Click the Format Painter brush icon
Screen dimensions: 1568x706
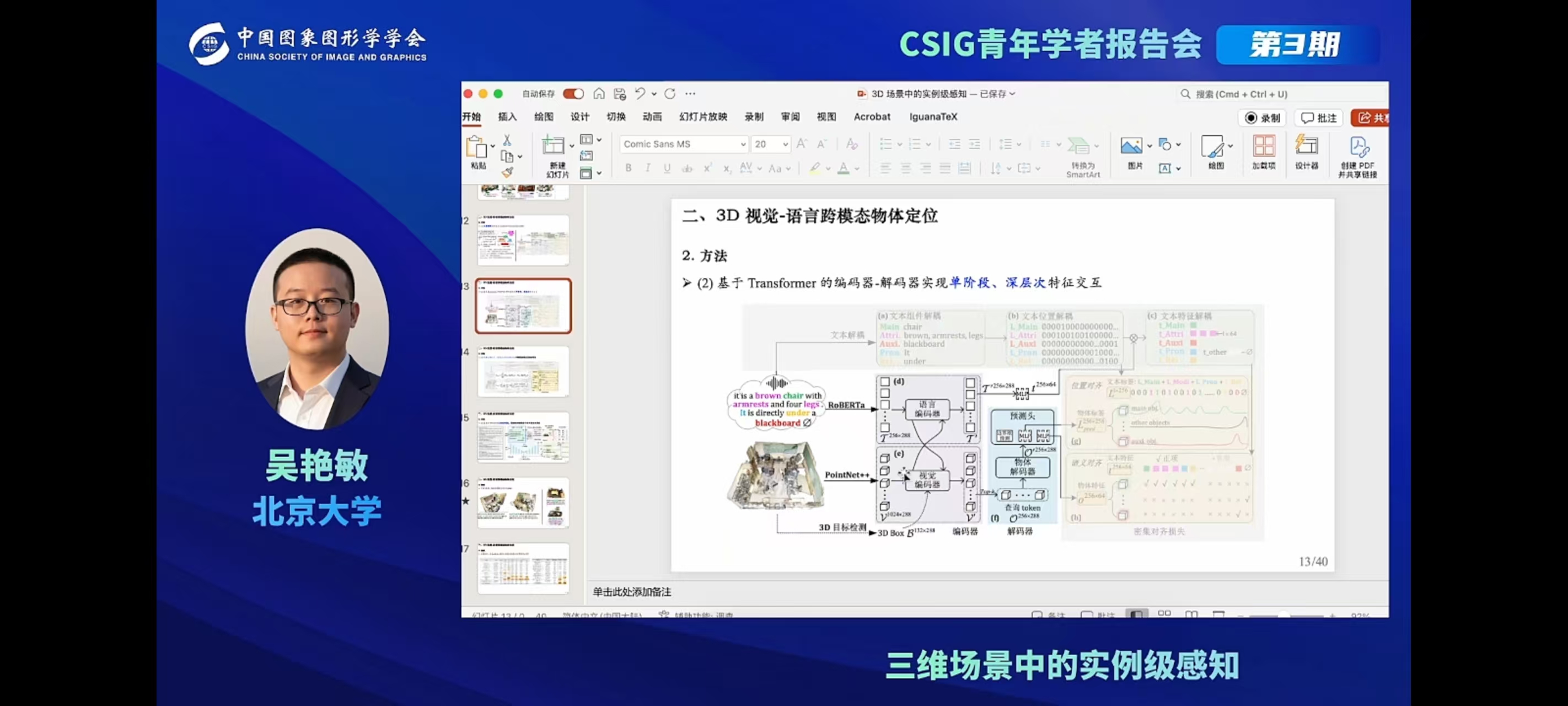(507, 173)
